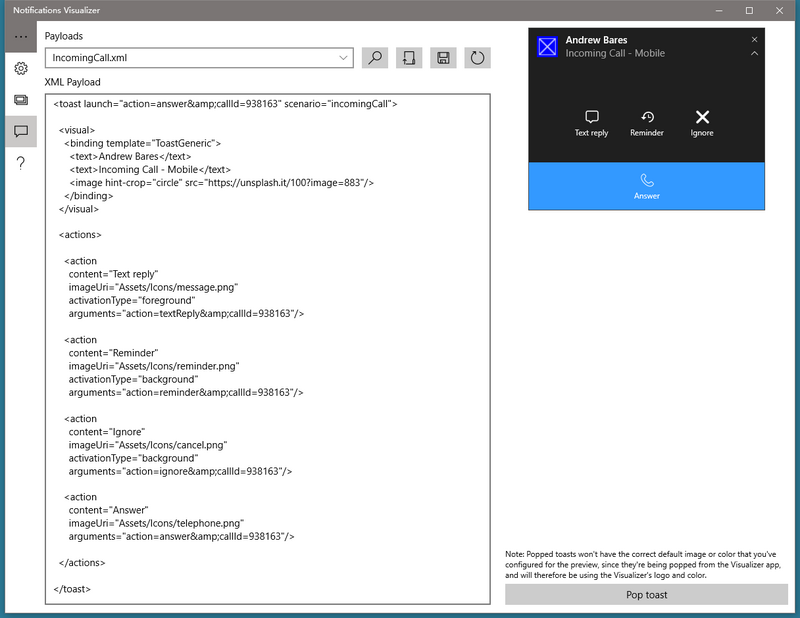Click the open file toolbar button
The width and height of the screenshot is (800, 618).
tap(409, 58)
